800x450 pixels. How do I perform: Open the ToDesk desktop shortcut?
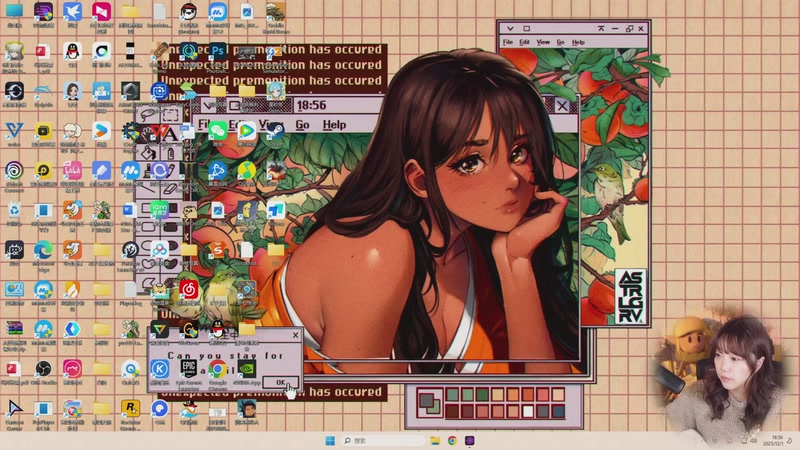[x=276, y=211]
